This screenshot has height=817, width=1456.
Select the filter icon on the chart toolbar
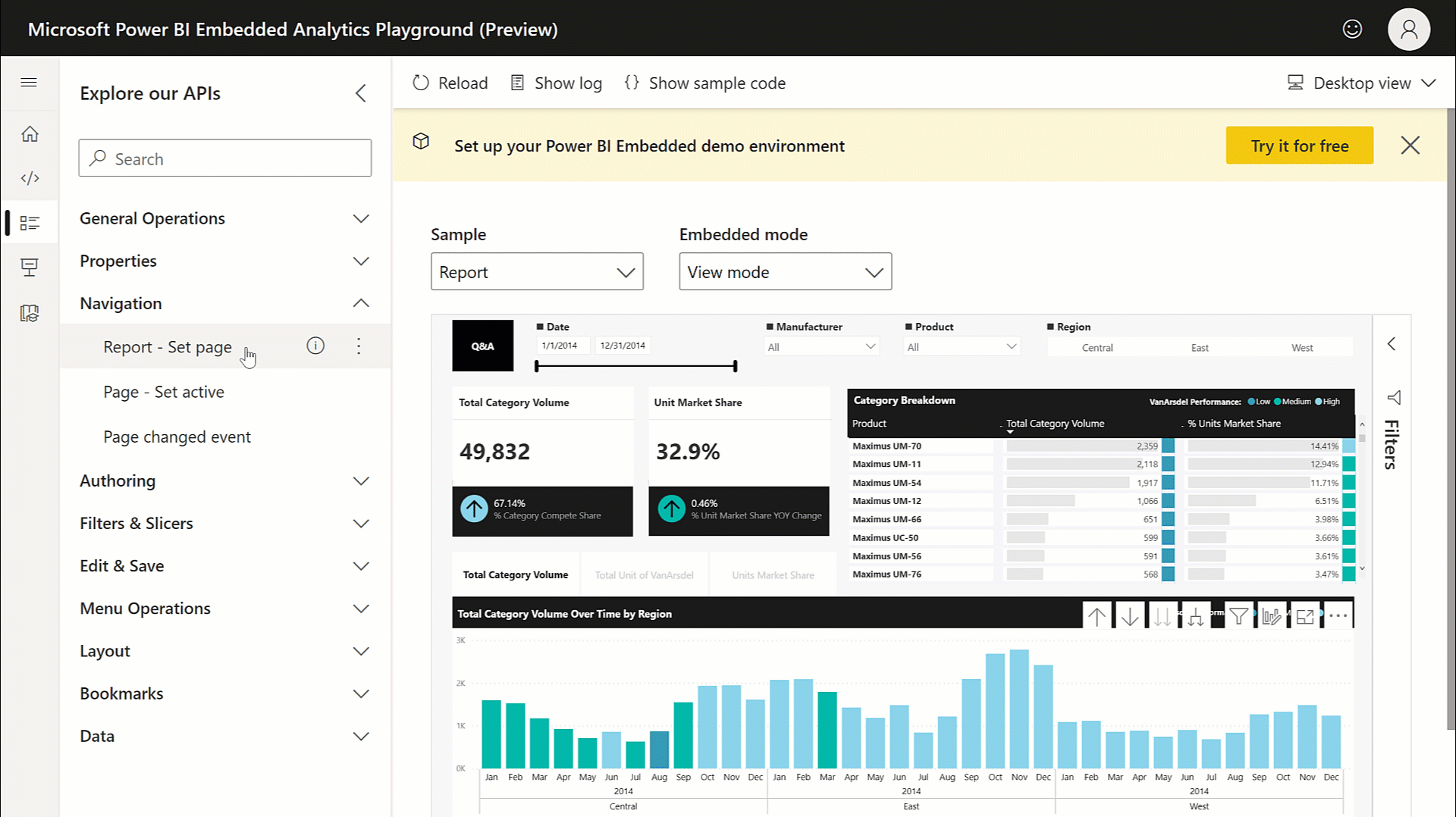click(1238, 615)
